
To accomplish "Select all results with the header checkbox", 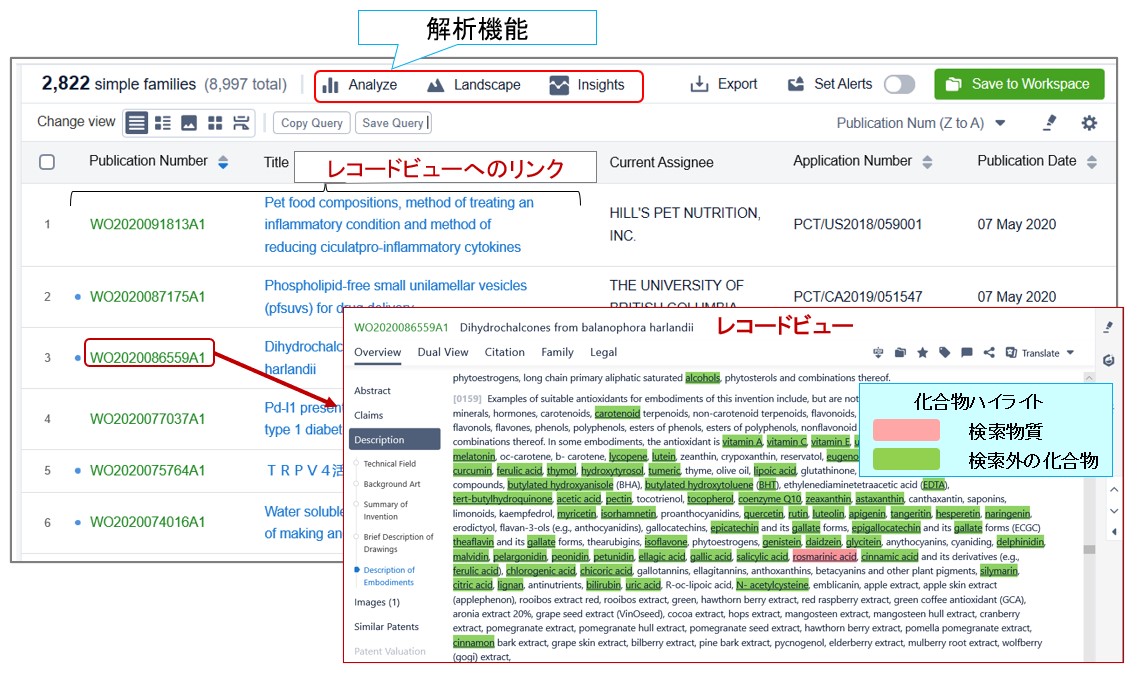I will click(46, 163).
